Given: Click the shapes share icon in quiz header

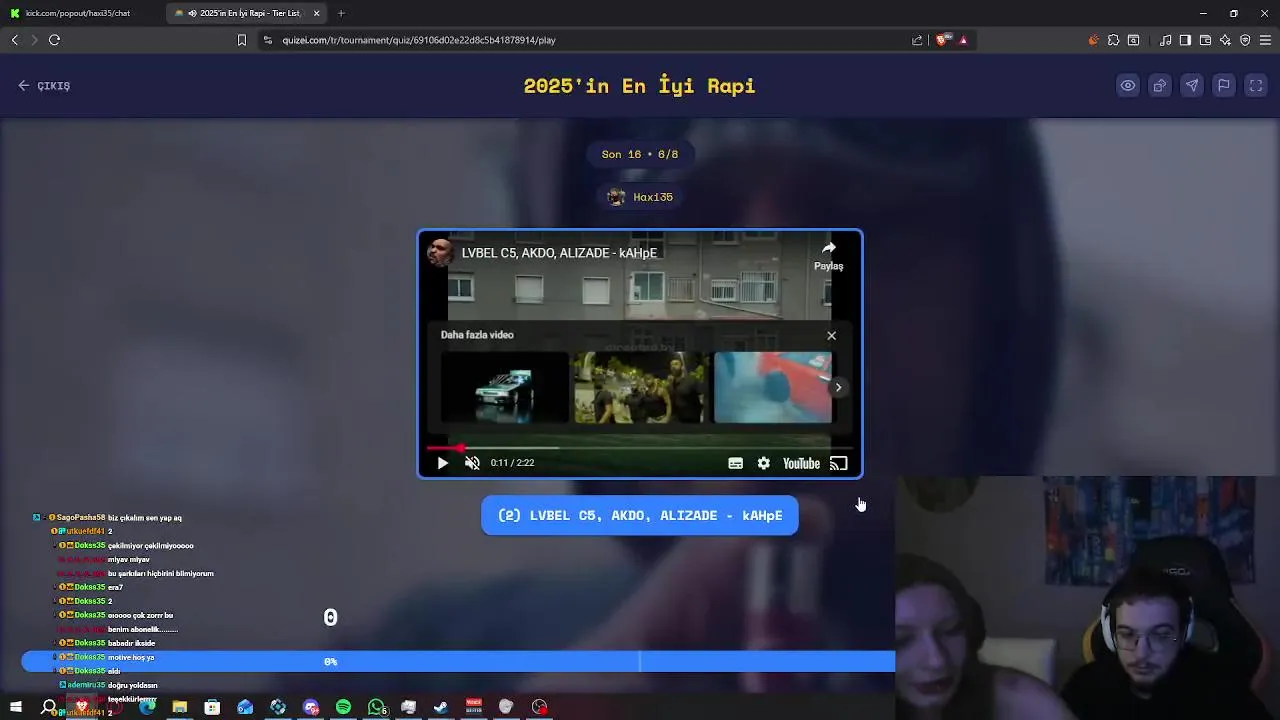Looking at the screenshot, I should pos(1160,86).
